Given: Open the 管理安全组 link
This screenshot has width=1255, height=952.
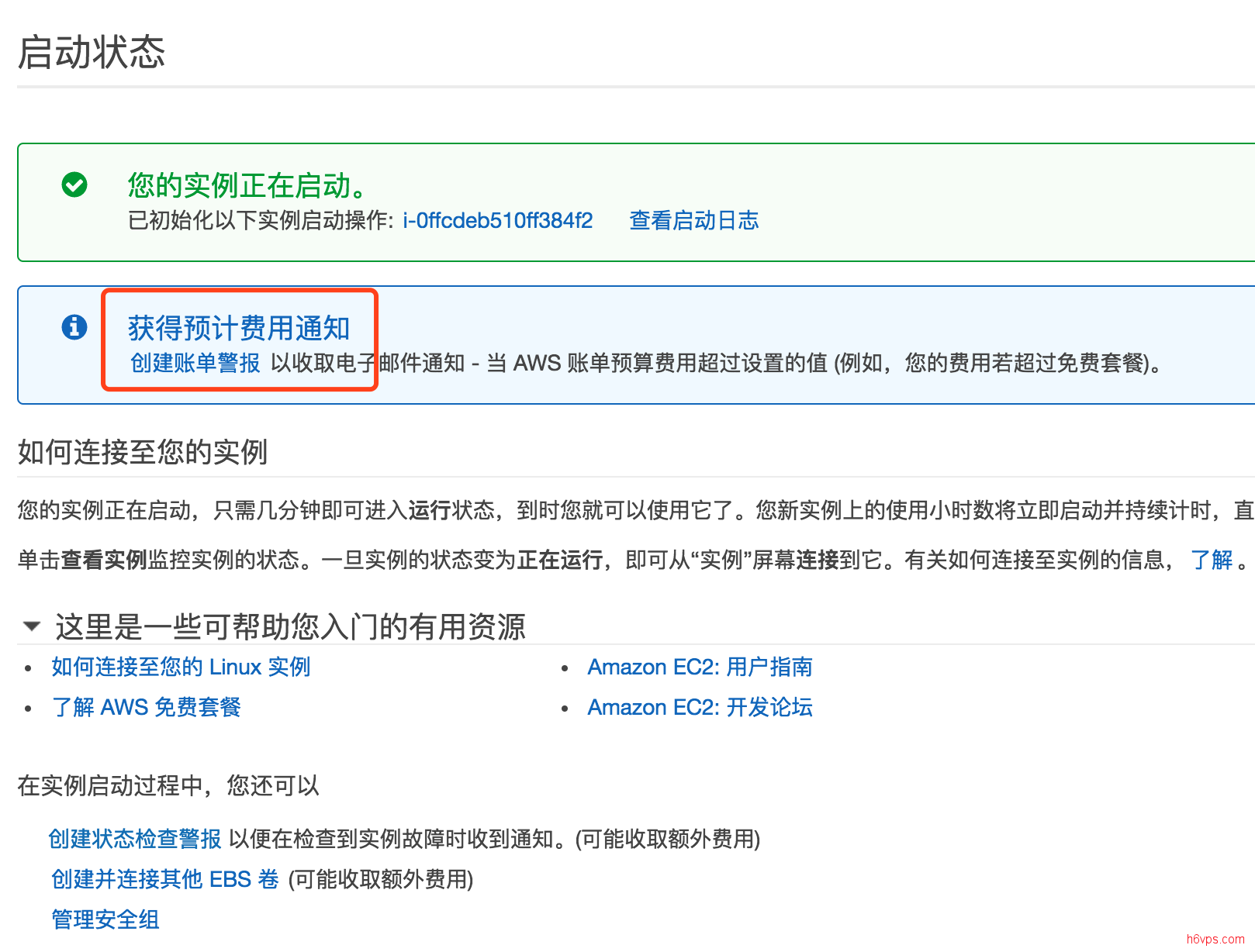Looking at the screenshot, I should coord(105,919).
